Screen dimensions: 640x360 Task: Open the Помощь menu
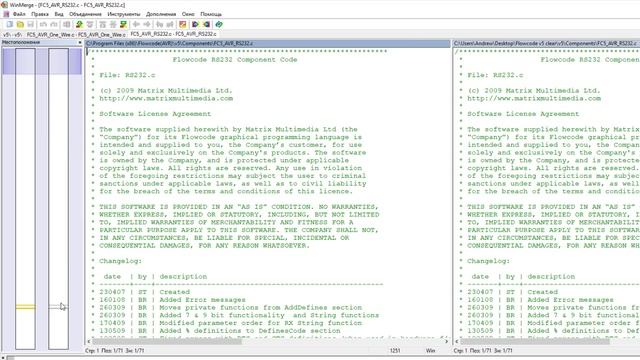(211, 14)
